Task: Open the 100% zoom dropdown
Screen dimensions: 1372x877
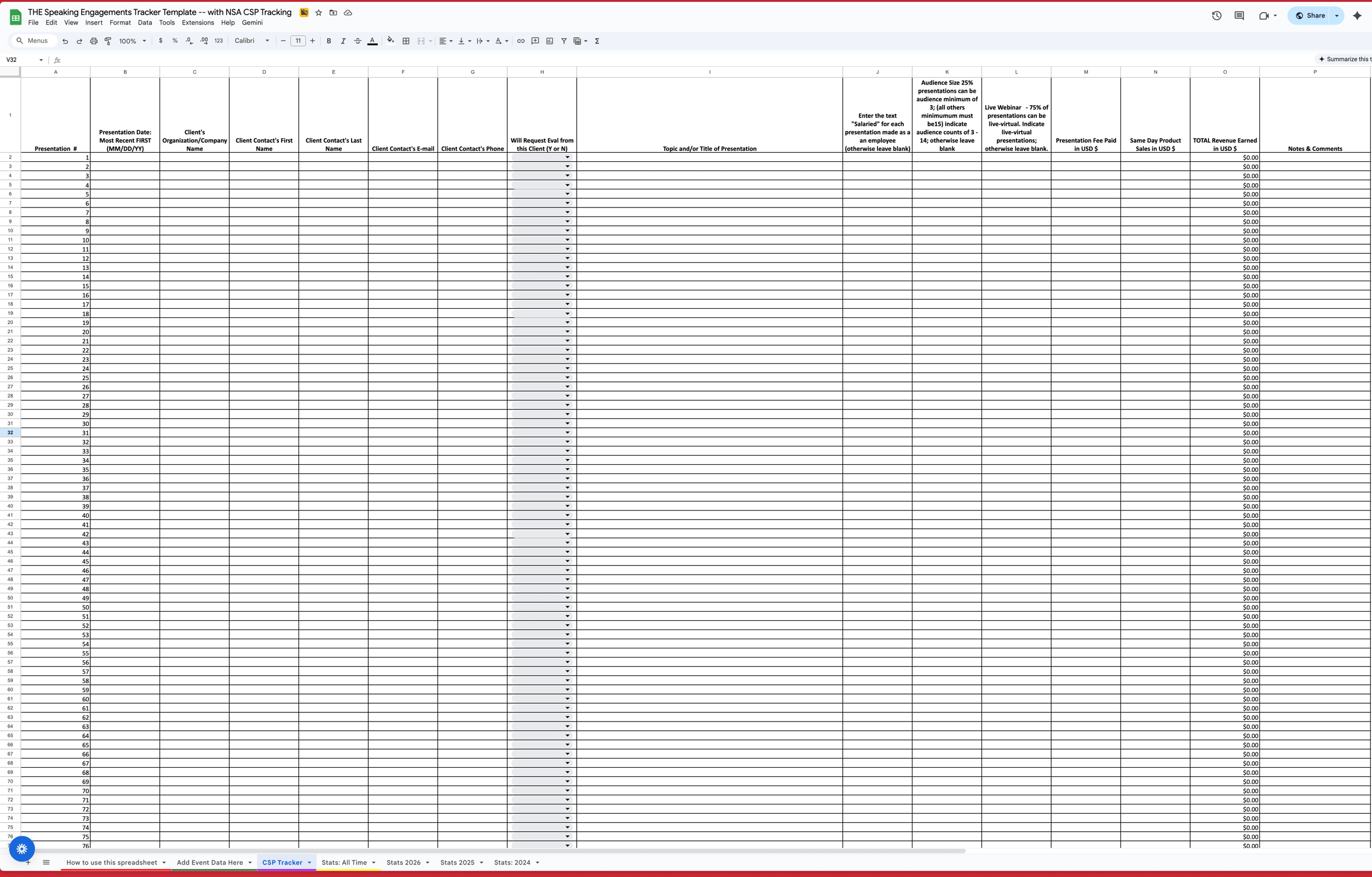Action: click(132, 41)
